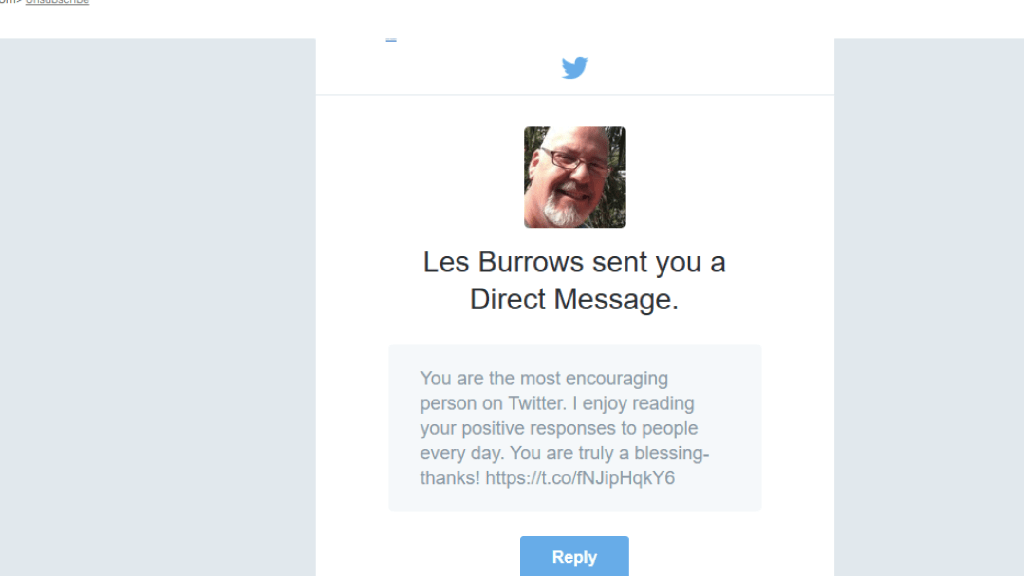Click the small blue underline mark above logo

391,40
